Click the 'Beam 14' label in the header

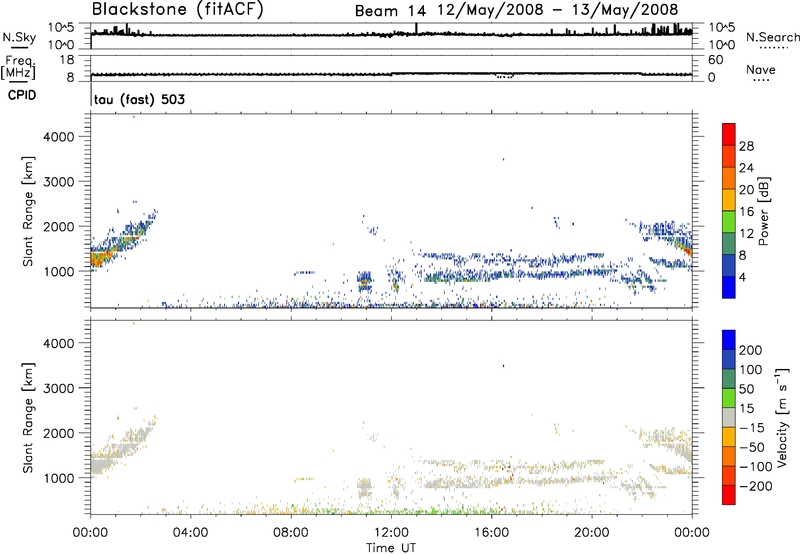click(390, 10)
